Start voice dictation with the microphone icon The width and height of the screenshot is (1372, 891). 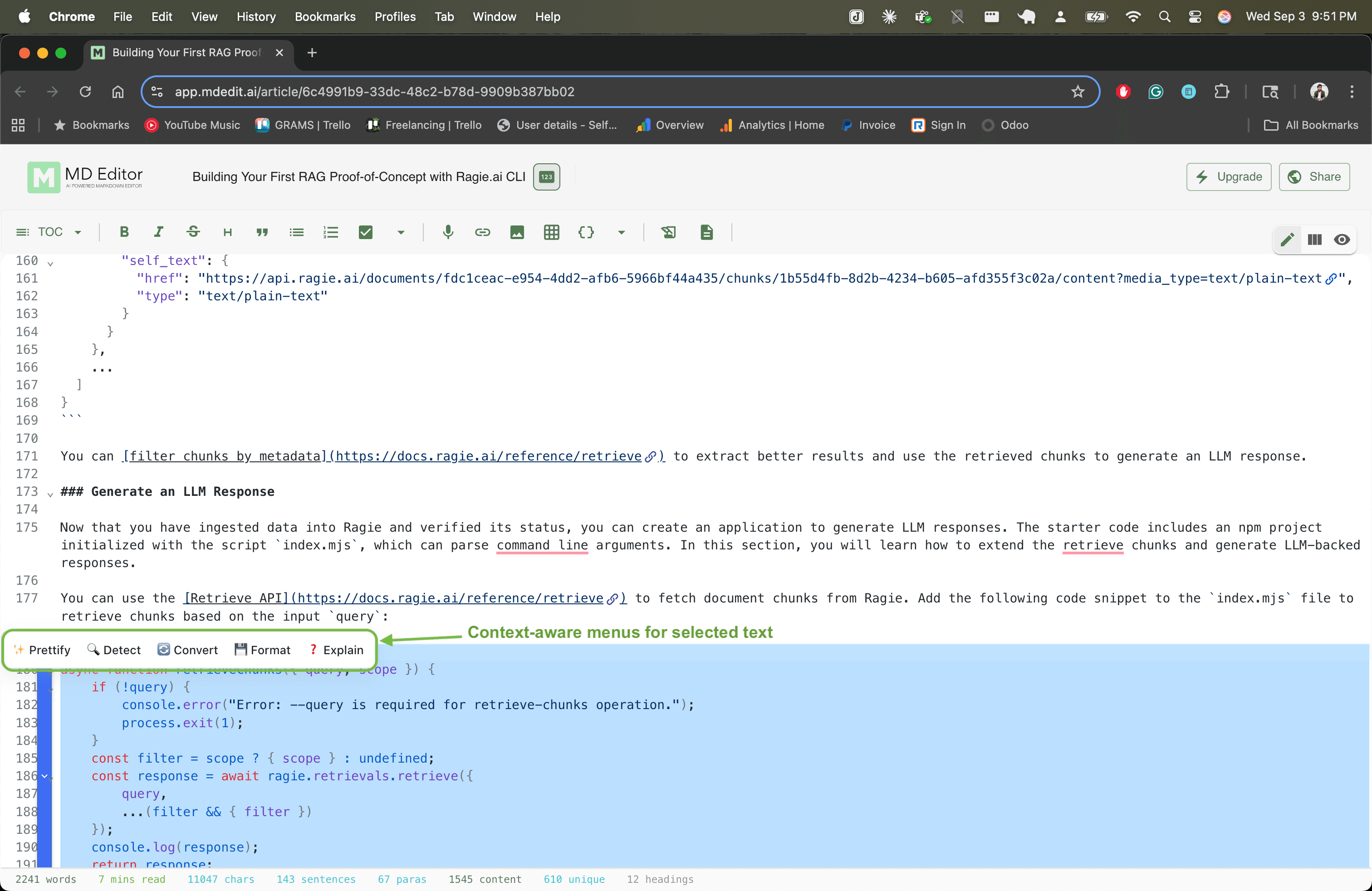pyautogui.click(x=448, y=232)
